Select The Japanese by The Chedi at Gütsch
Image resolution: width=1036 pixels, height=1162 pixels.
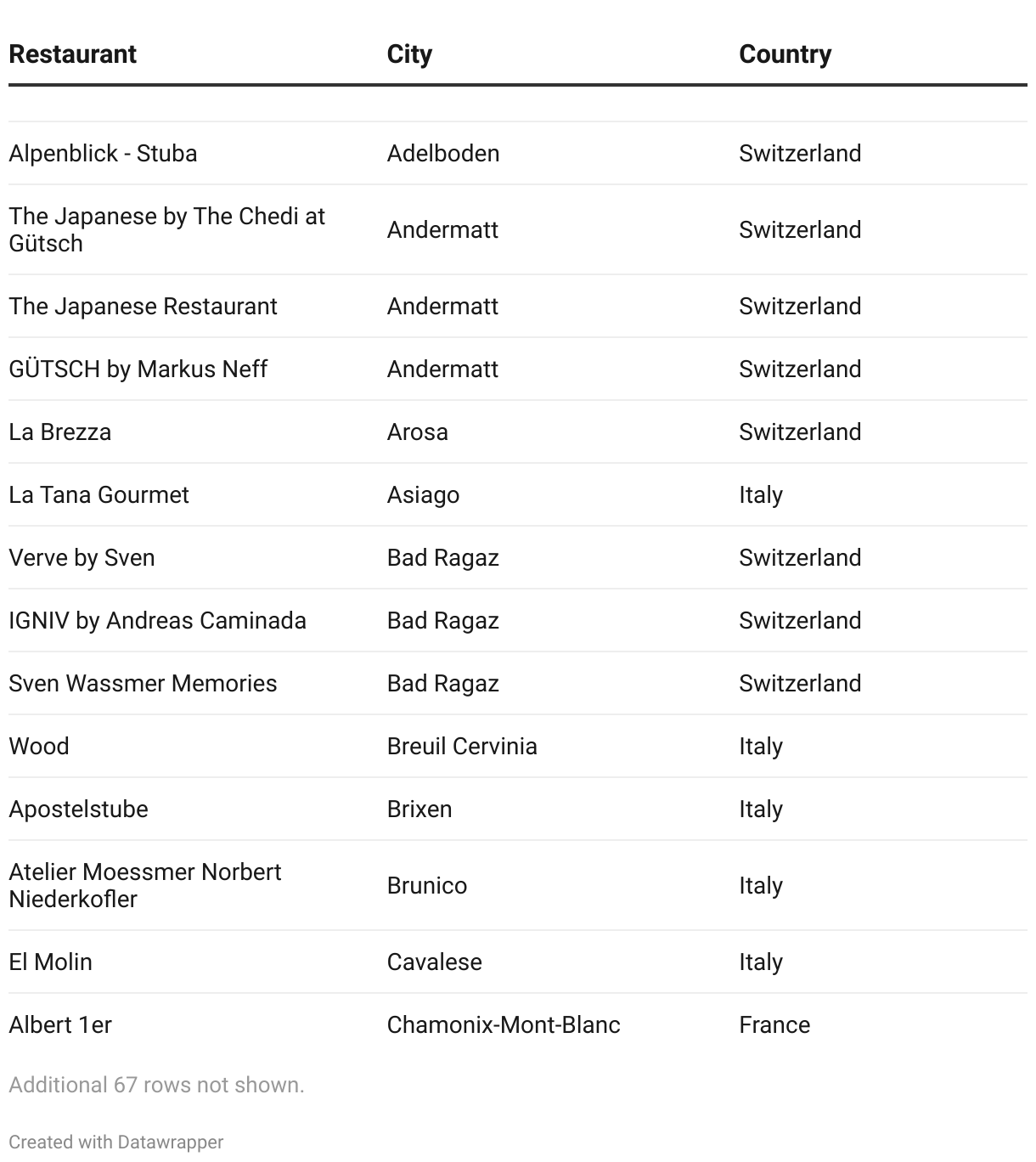pos(166,229)
